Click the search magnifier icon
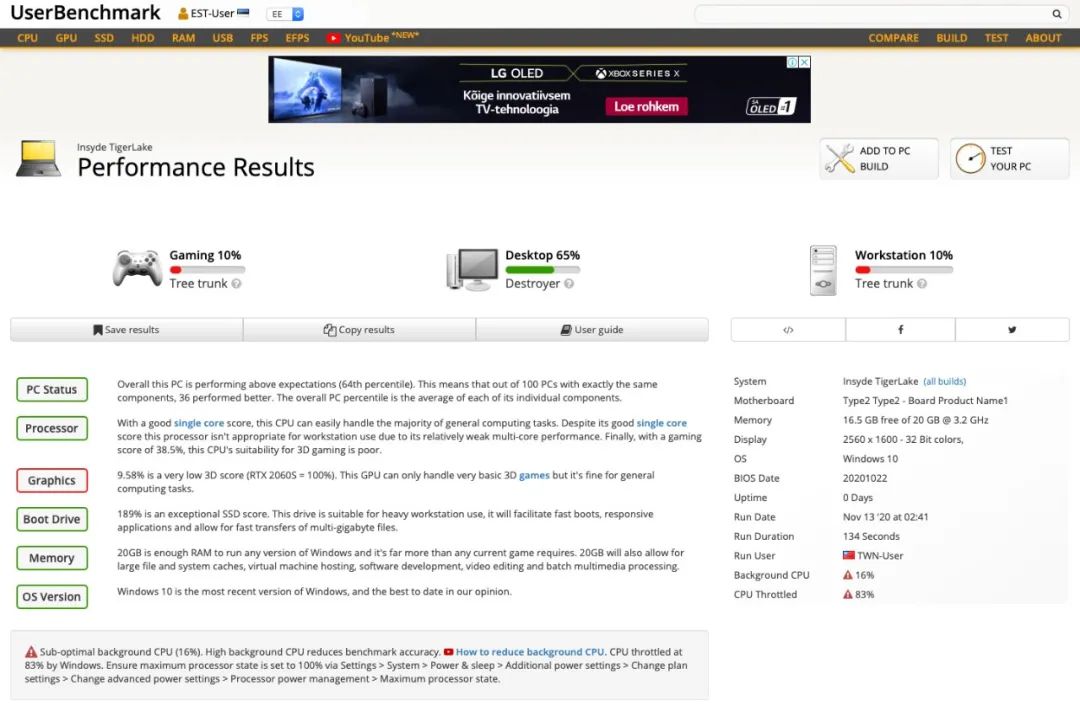Viewport: 1080px width, 712px height. point(1057,14)
